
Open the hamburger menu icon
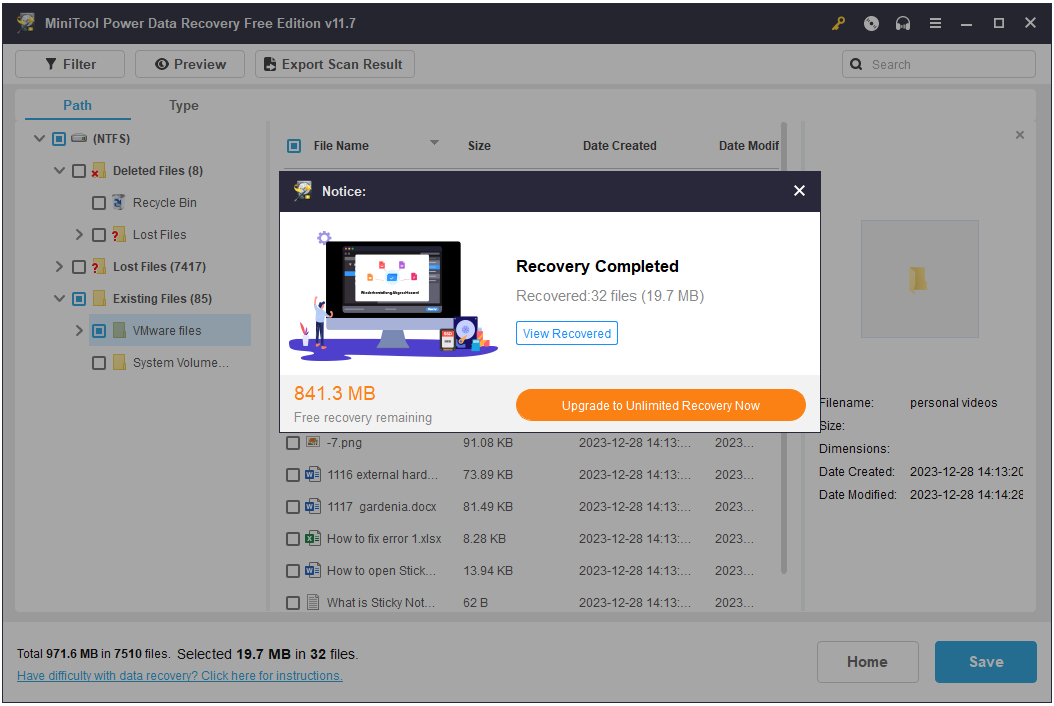click(935, 24)
